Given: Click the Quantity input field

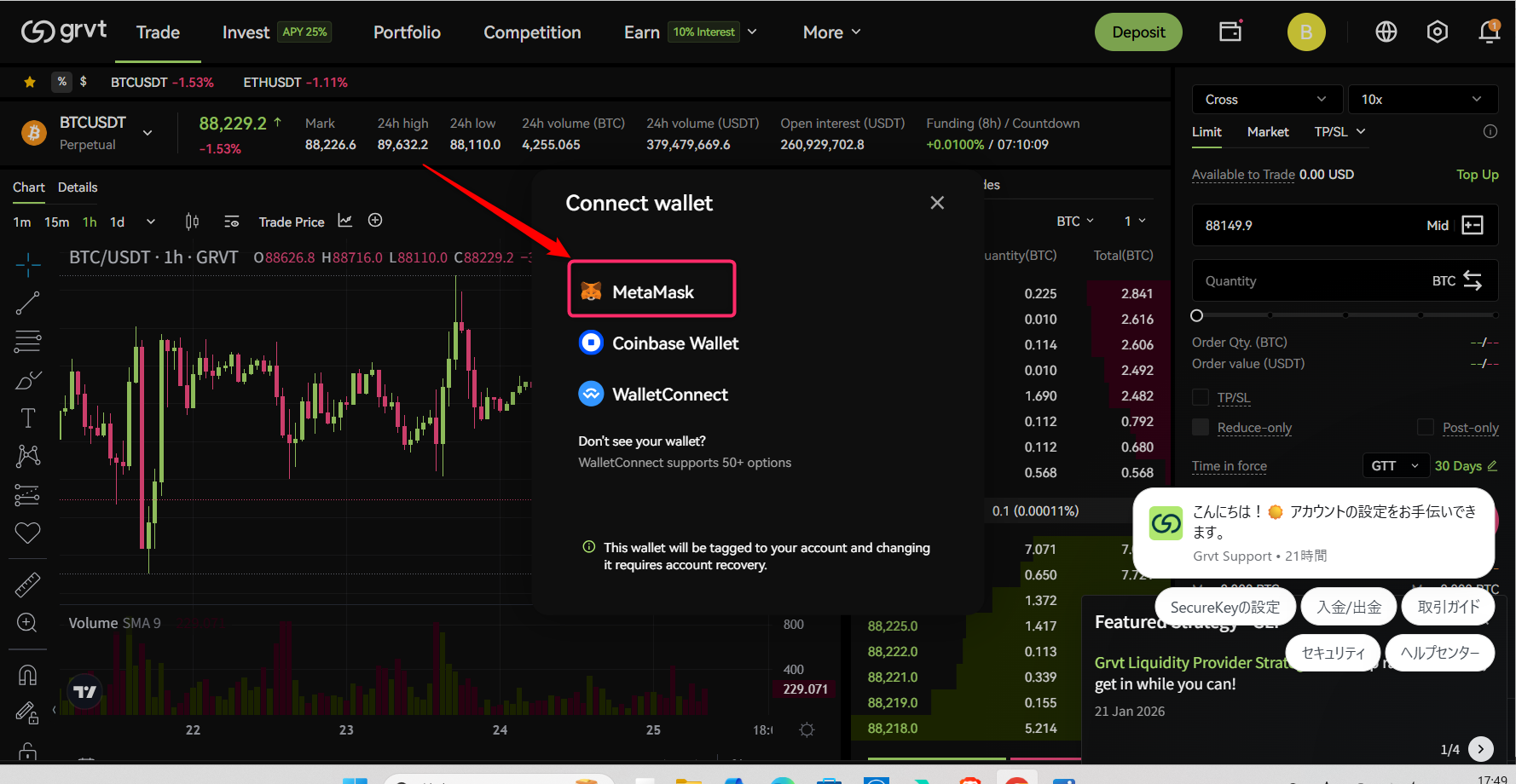Looking at the screenshot, I should pyautogui.click(x=1313, y=281).
